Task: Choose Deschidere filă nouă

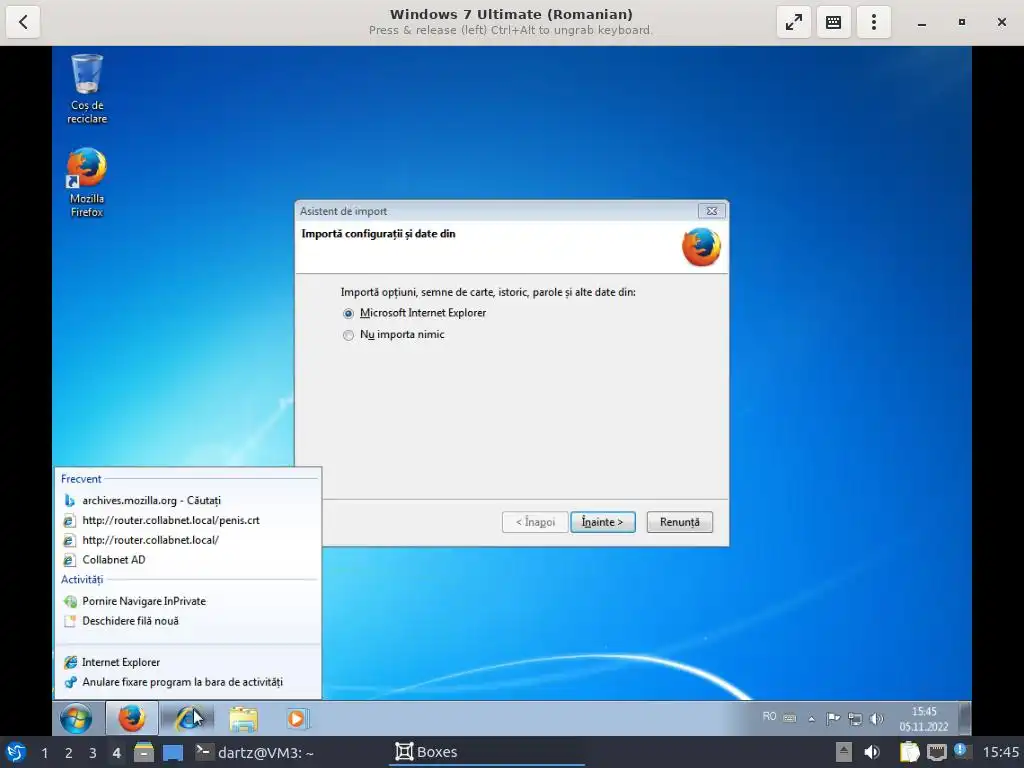Action: point(188,620)
